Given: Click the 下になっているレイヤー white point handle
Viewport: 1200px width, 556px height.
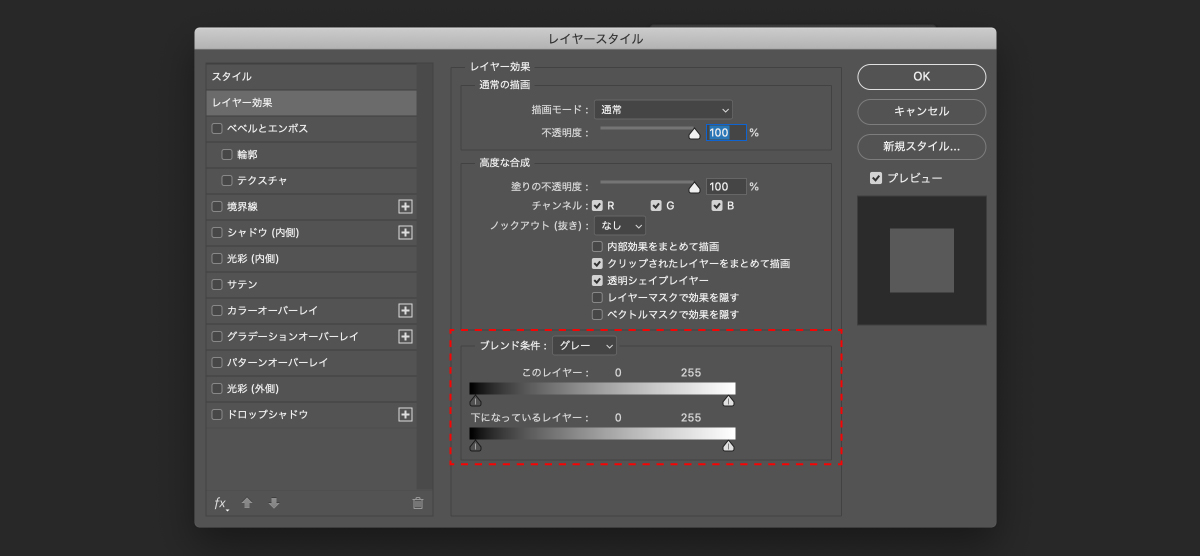Looking at the screenshot, I should (729, 446).
